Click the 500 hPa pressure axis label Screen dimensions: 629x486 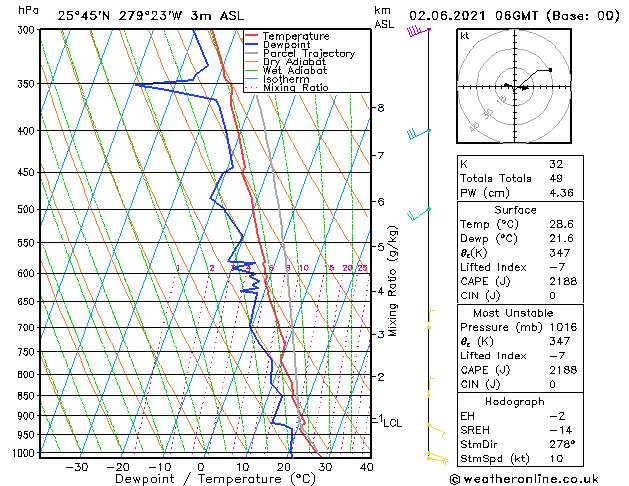(28, 209)
